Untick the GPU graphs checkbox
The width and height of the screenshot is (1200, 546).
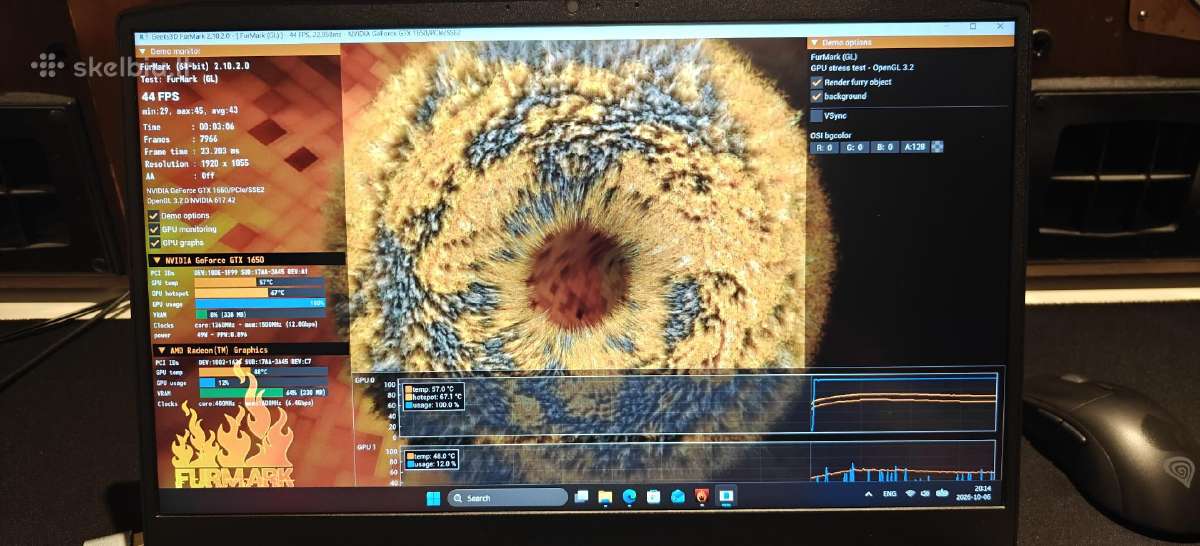coord(153,242)
